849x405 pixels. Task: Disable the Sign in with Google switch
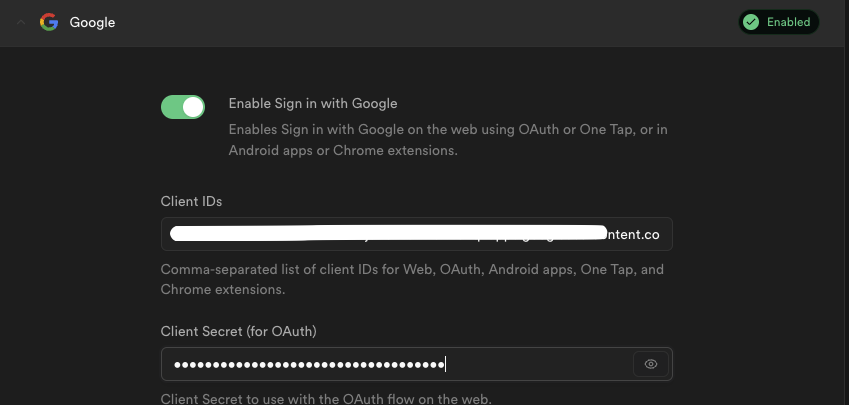coord(183,106)
